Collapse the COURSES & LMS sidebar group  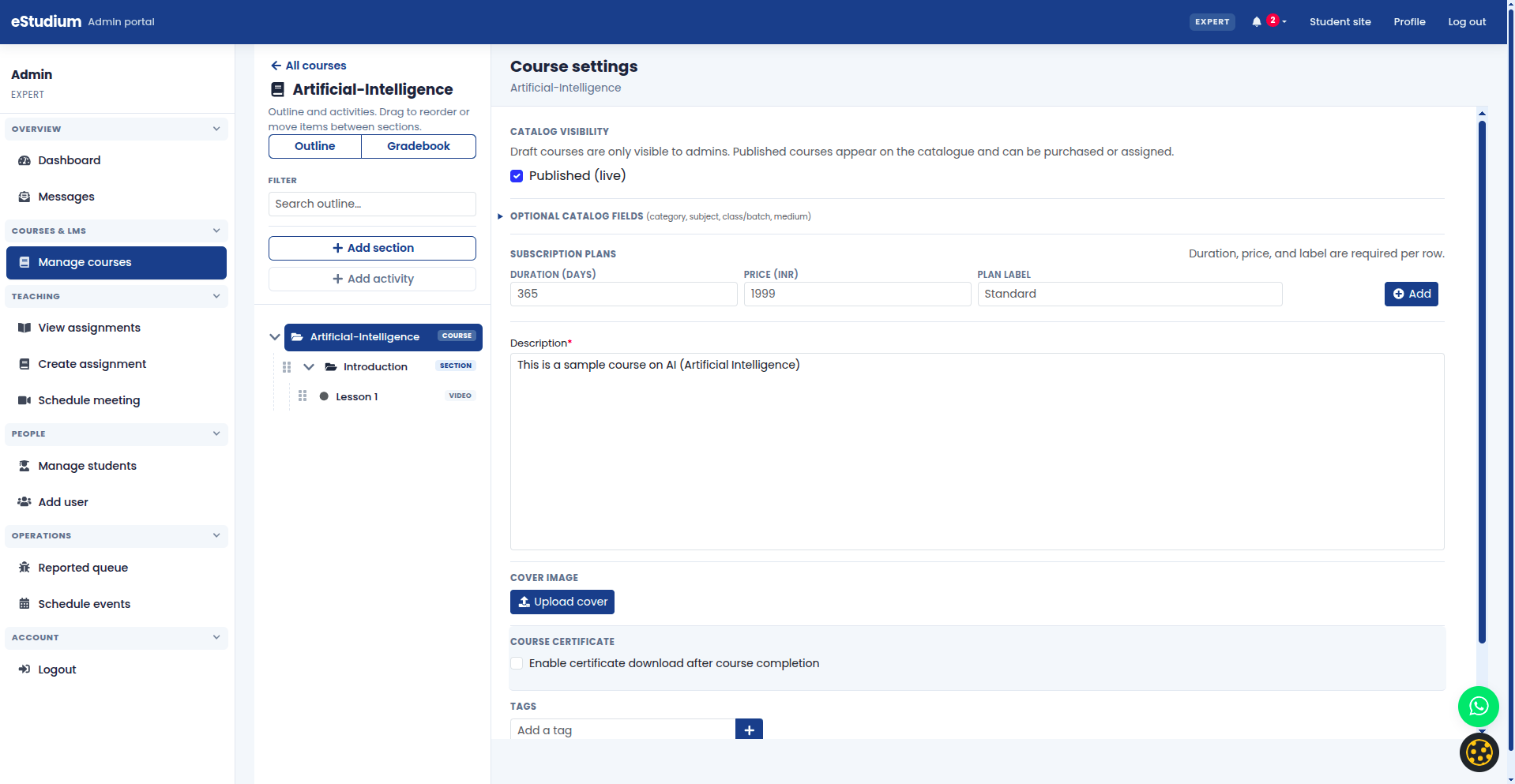[x=116, y=231]
